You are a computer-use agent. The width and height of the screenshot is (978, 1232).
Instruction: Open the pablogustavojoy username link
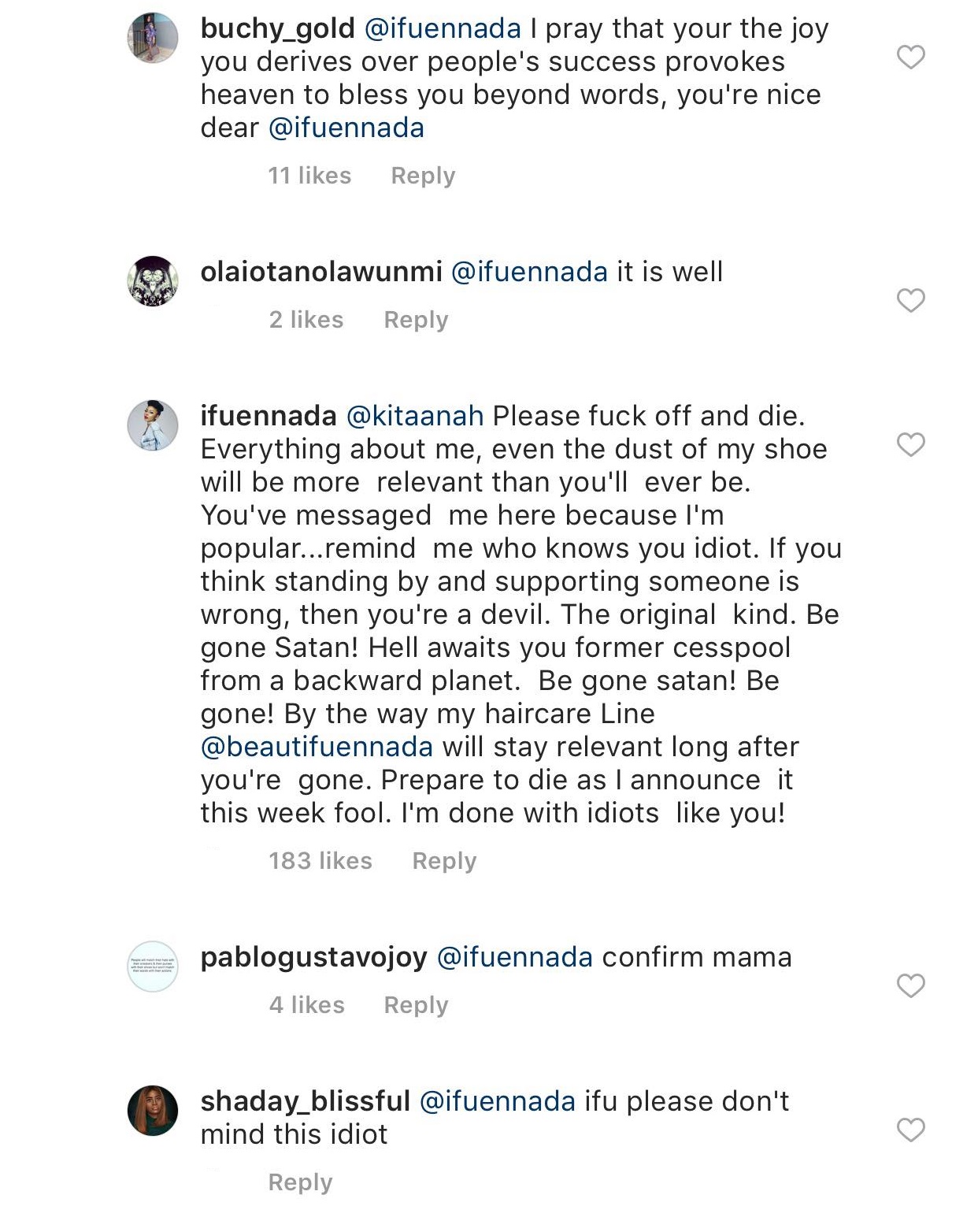click(313, 958)
